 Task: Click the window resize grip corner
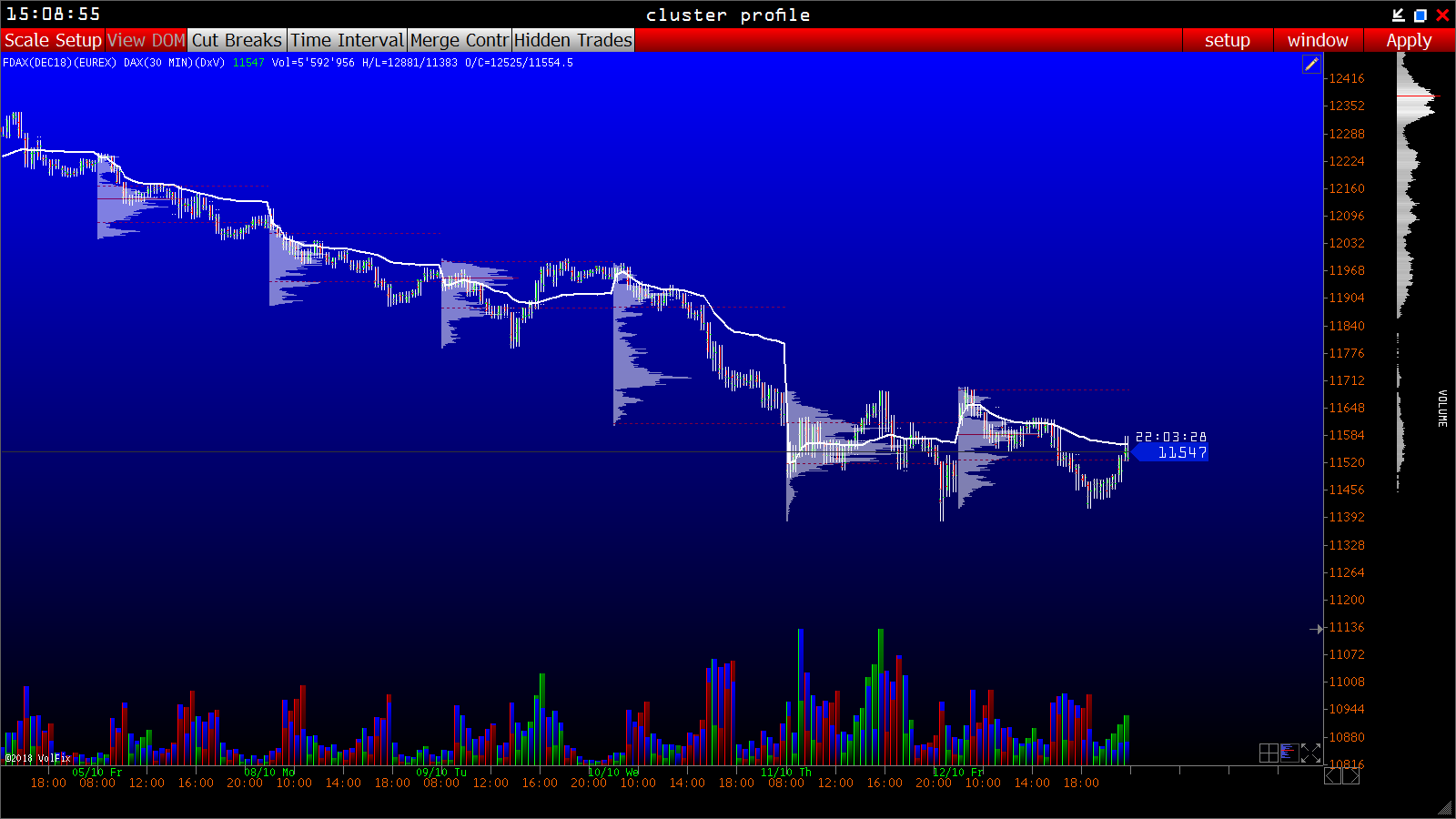coord(1446,808)
